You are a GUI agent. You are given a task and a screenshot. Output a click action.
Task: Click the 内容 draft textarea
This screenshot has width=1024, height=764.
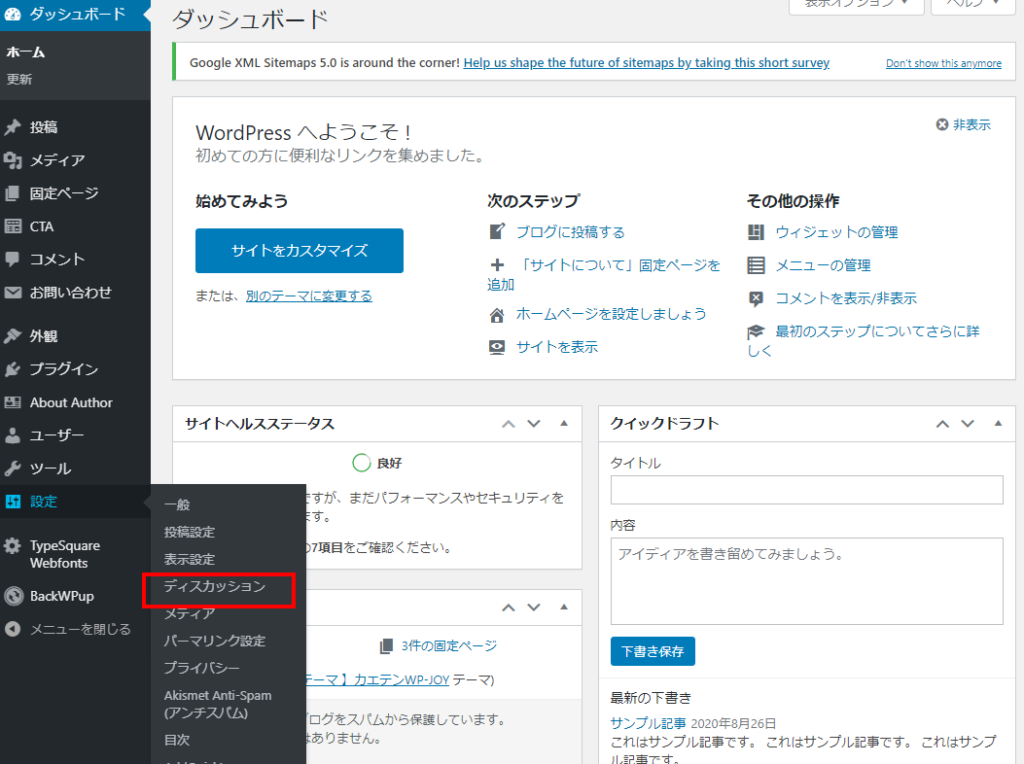tap(807, 581)
